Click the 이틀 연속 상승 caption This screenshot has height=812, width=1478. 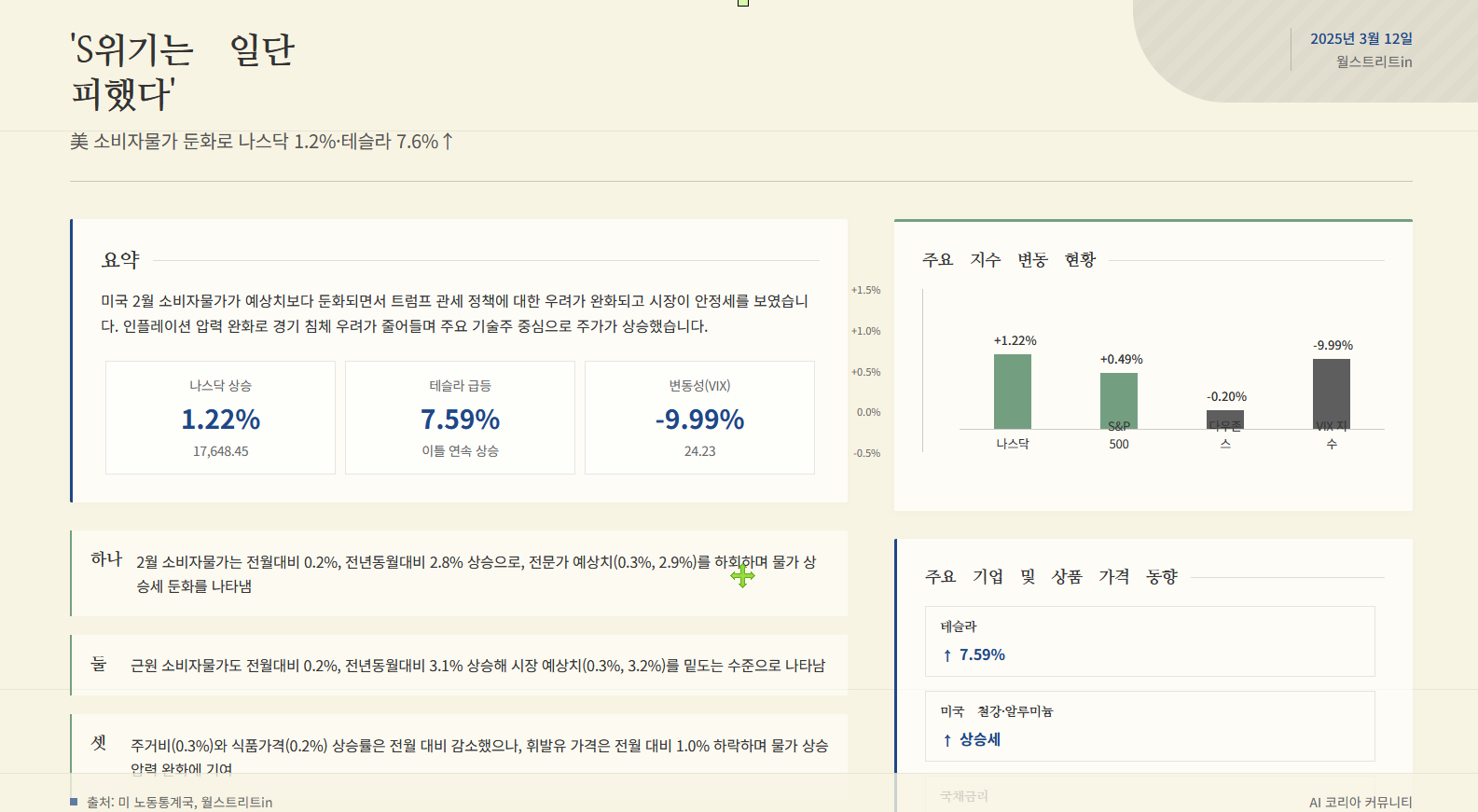tap(460, 451)
